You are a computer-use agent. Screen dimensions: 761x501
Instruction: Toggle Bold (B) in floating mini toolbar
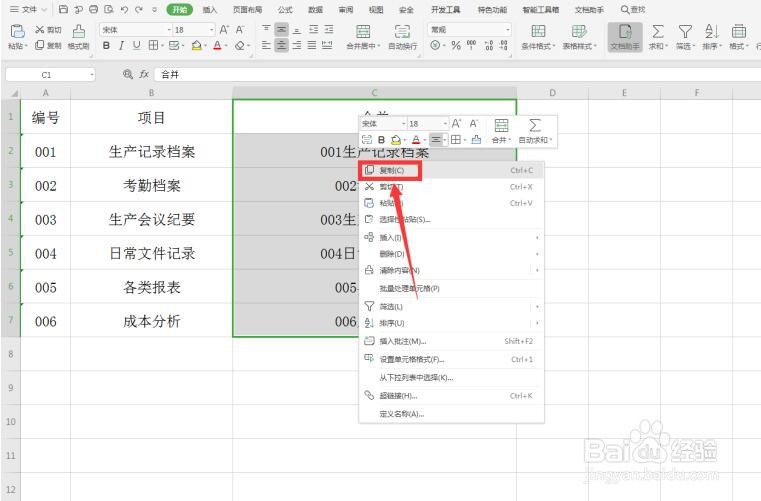pos(381,140)
